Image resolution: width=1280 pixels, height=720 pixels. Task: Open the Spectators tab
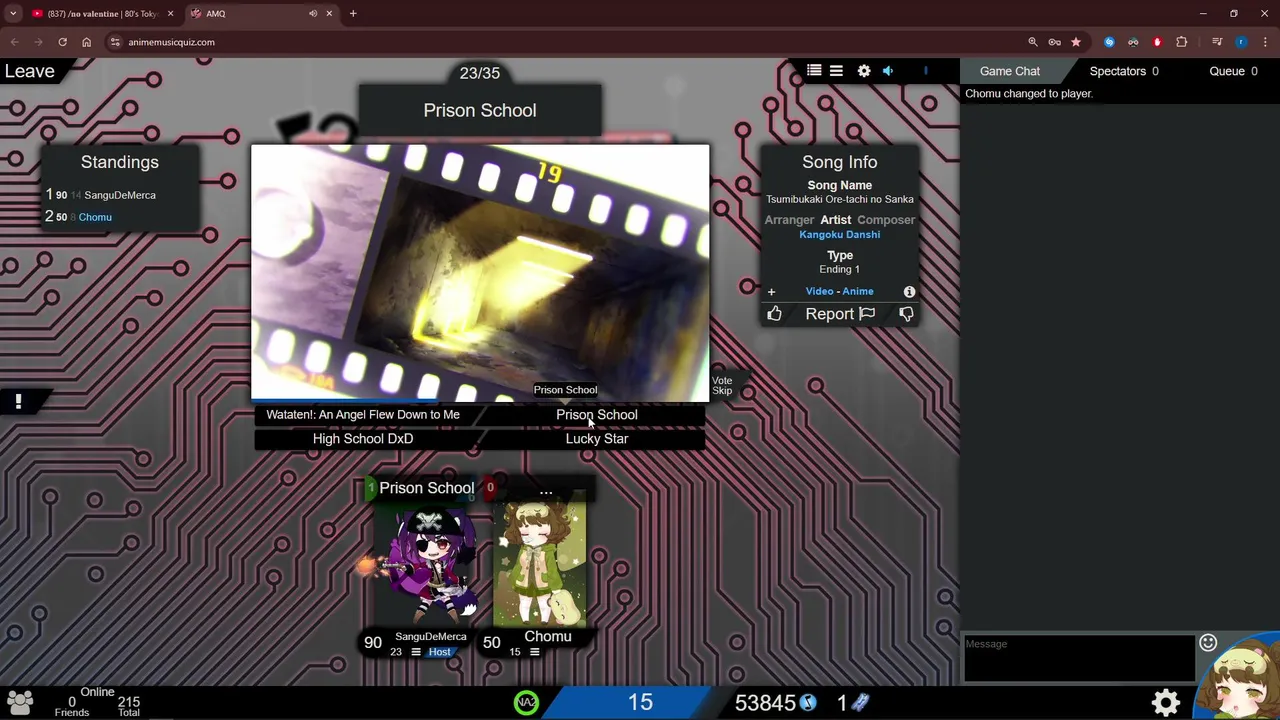click(x=1124, y=71)
